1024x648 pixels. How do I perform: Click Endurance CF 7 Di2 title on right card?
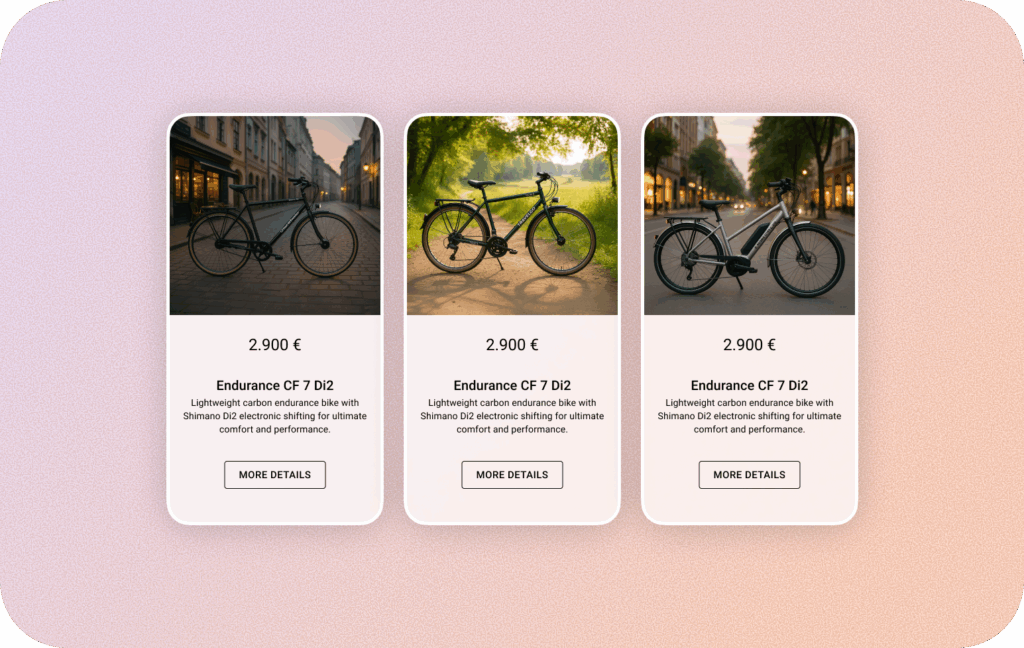click(x=749, y=385)
